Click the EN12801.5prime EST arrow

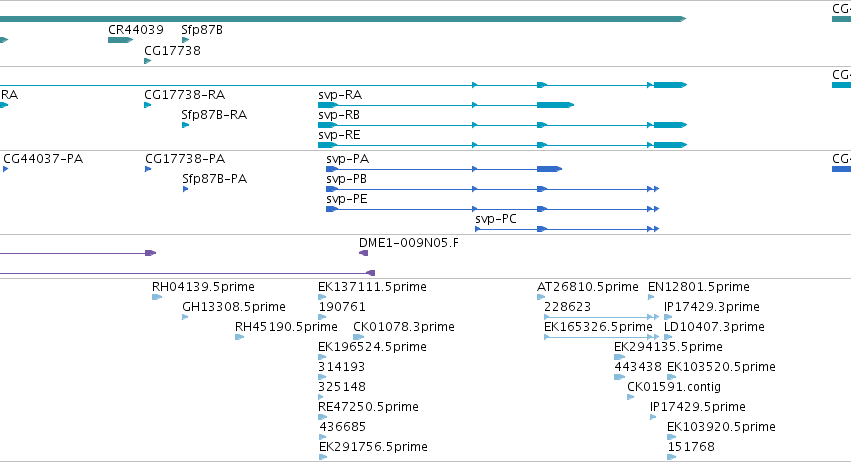click(x=651, y=297)
